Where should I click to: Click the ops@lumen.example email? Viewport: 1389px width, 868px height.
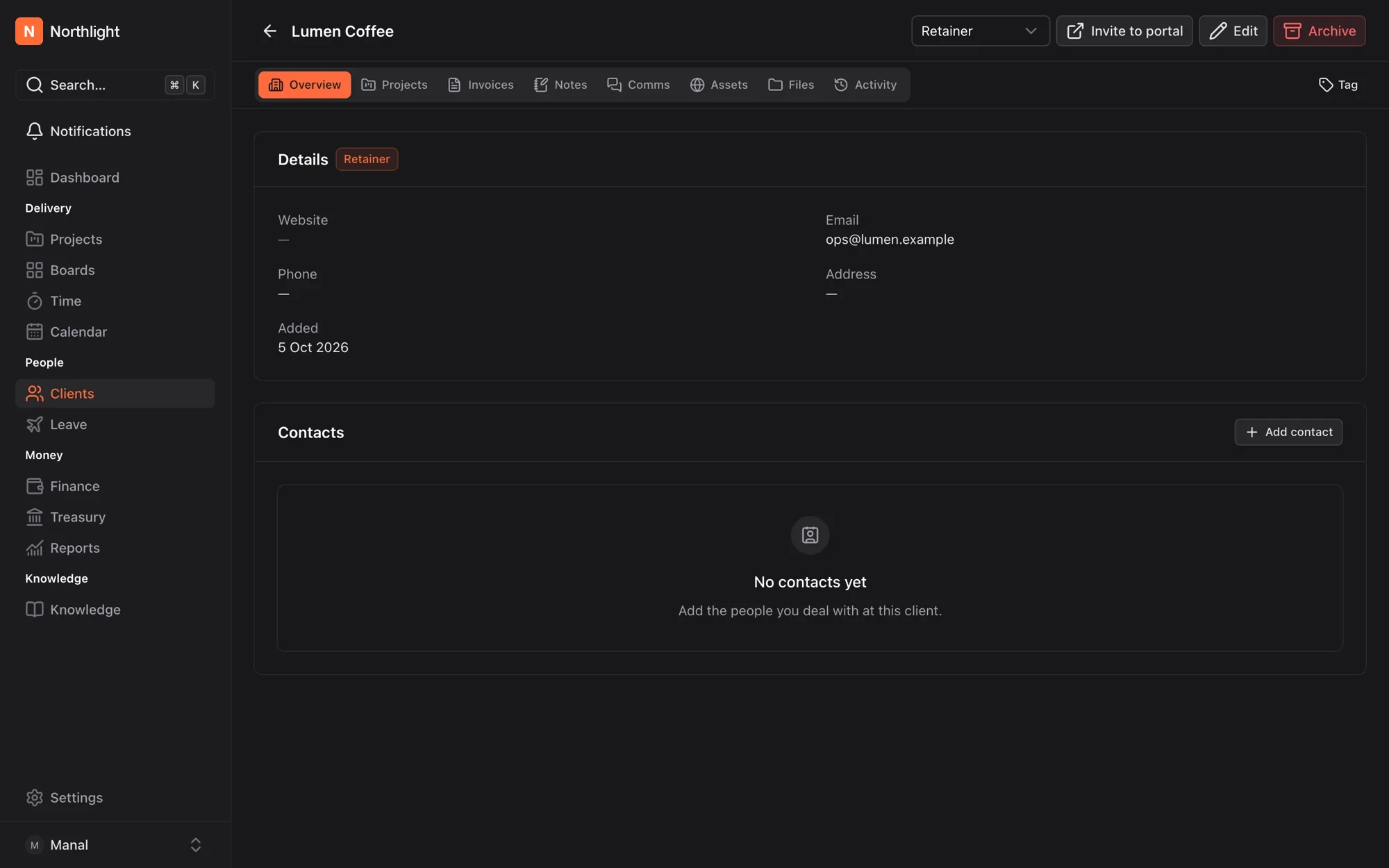click(890, 240)
